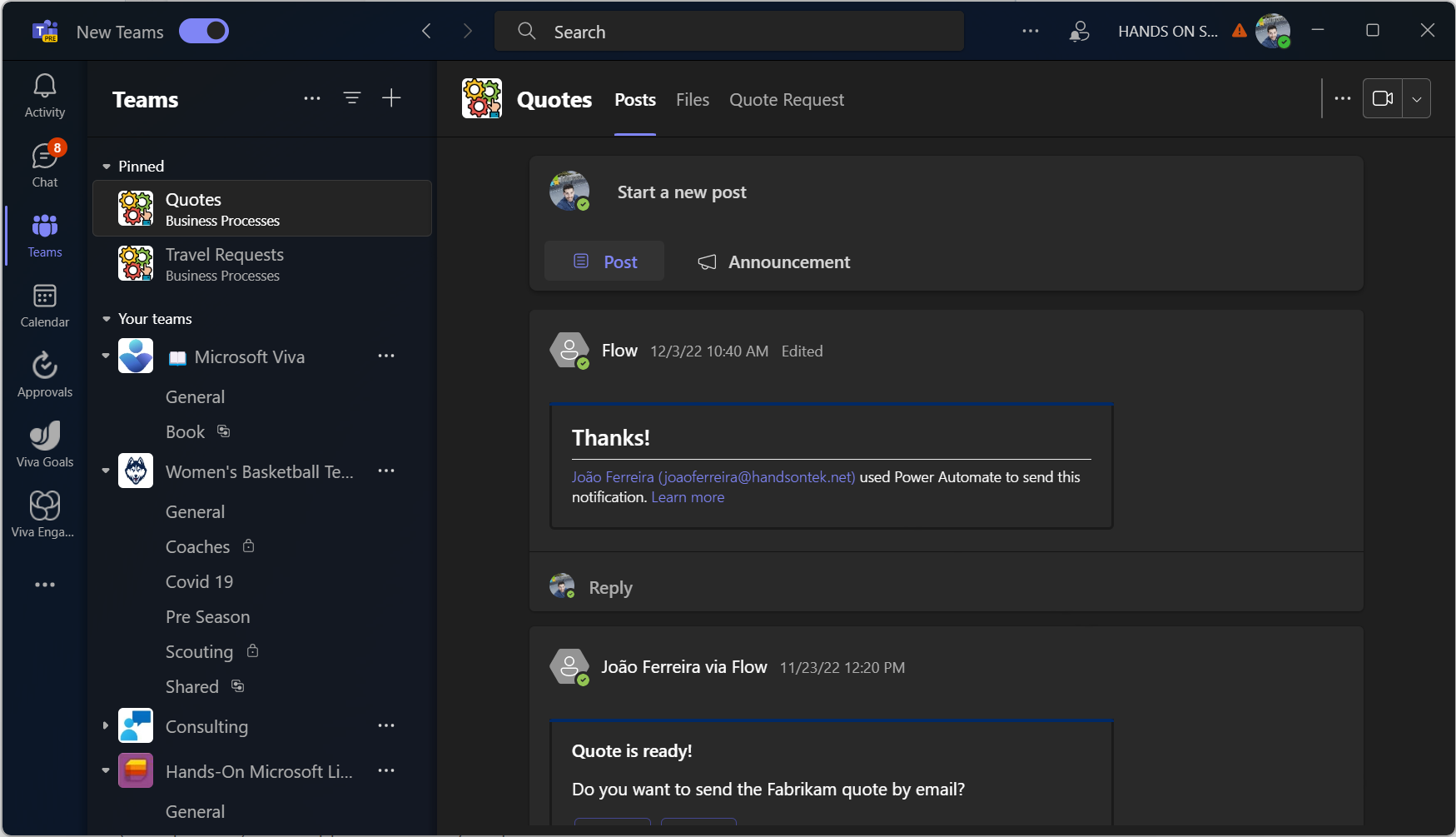Open Viva Engage from the sidebar
Image resolution: width=1456 pixels, height=837 pixels.
pos(44,511)
